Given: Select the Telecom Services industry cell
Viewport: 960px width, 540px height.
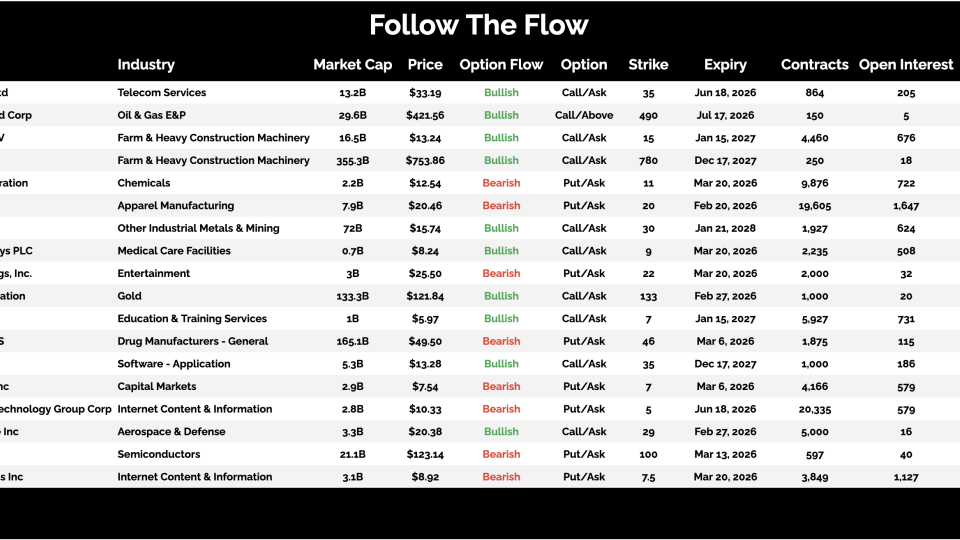Looking at the screenshot, I should (x=162, y=93).
